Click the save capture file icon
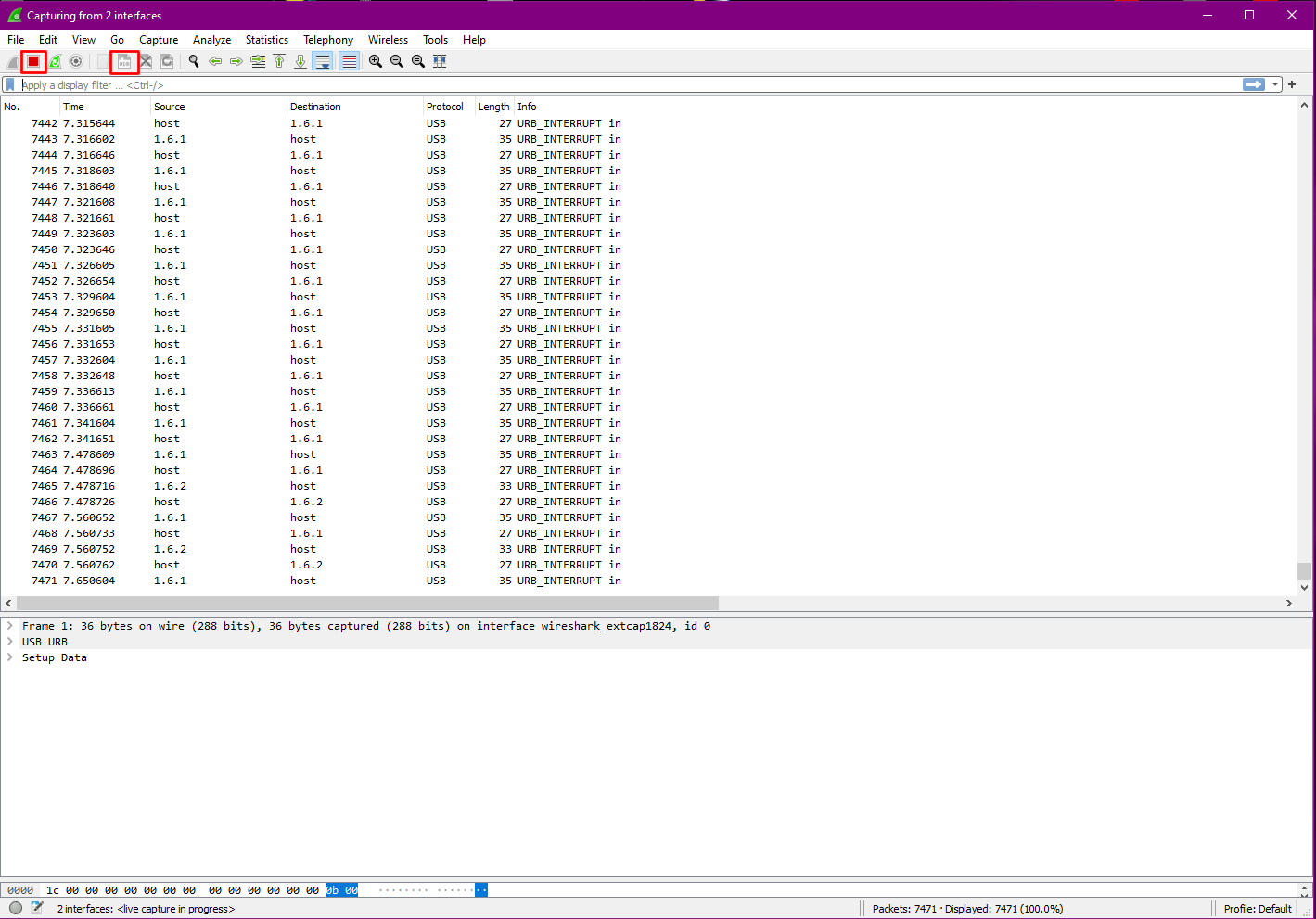Viewport: 1316px width, 919px height. [124, 61]
